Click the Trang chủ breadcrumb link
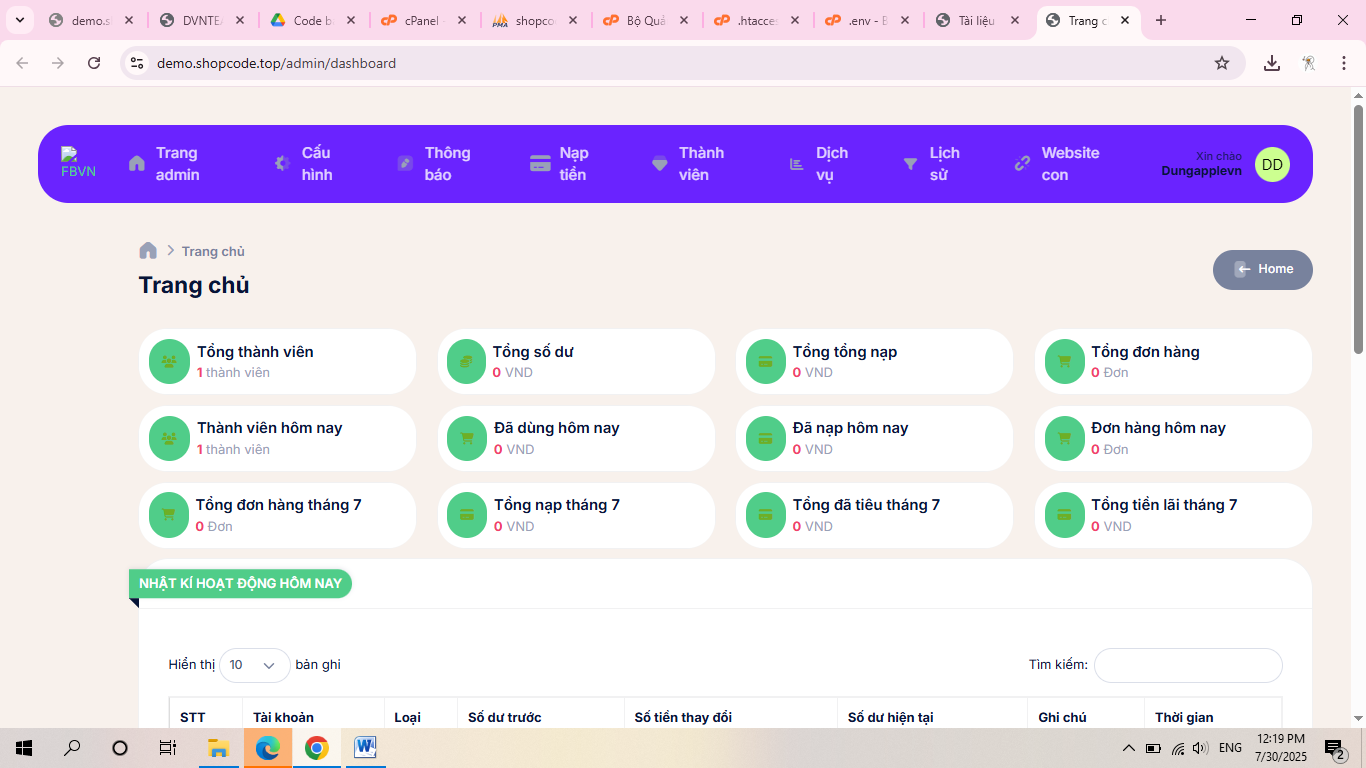 click(213, 251)
